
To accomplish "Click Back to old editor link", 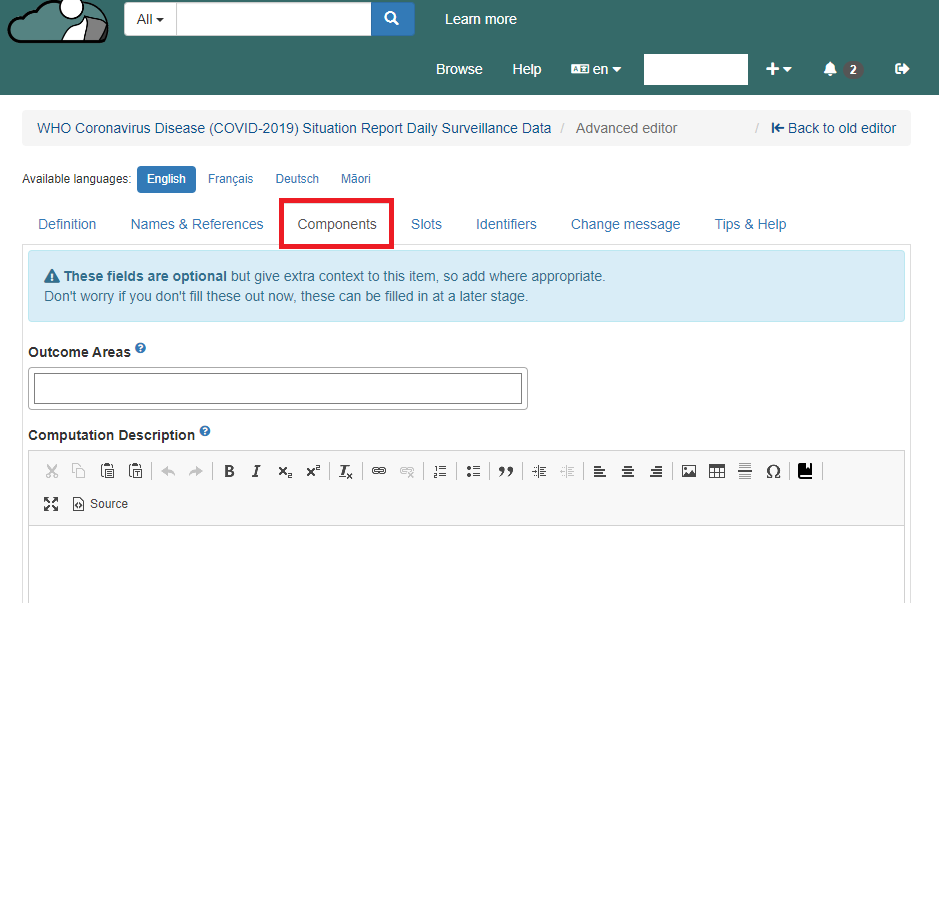I will click(x=833, y=128).
